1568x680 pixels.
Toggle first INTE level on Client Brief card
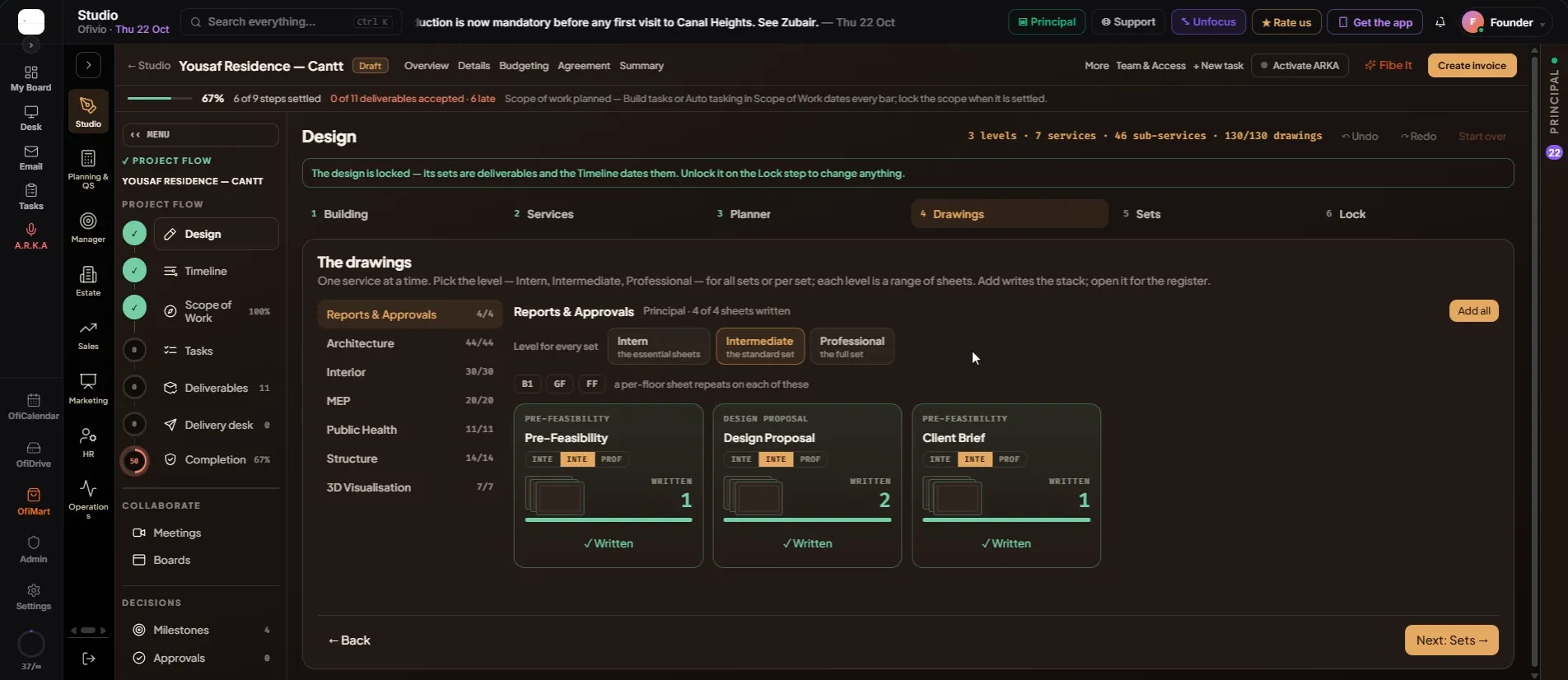940,459
